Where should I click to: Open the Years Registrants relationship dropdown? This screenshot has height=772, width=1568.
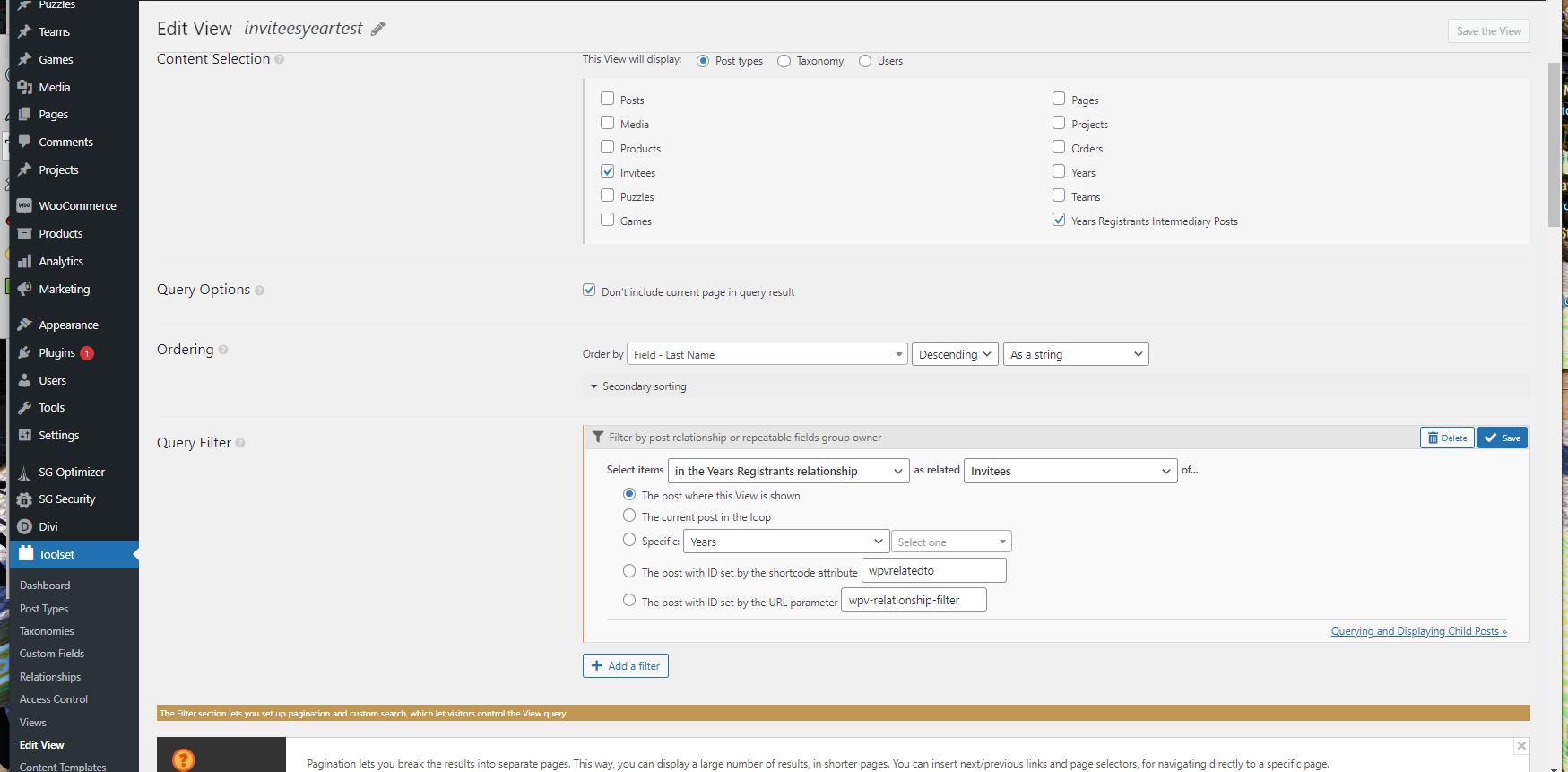pyautogui.click(x=789, y=471)
